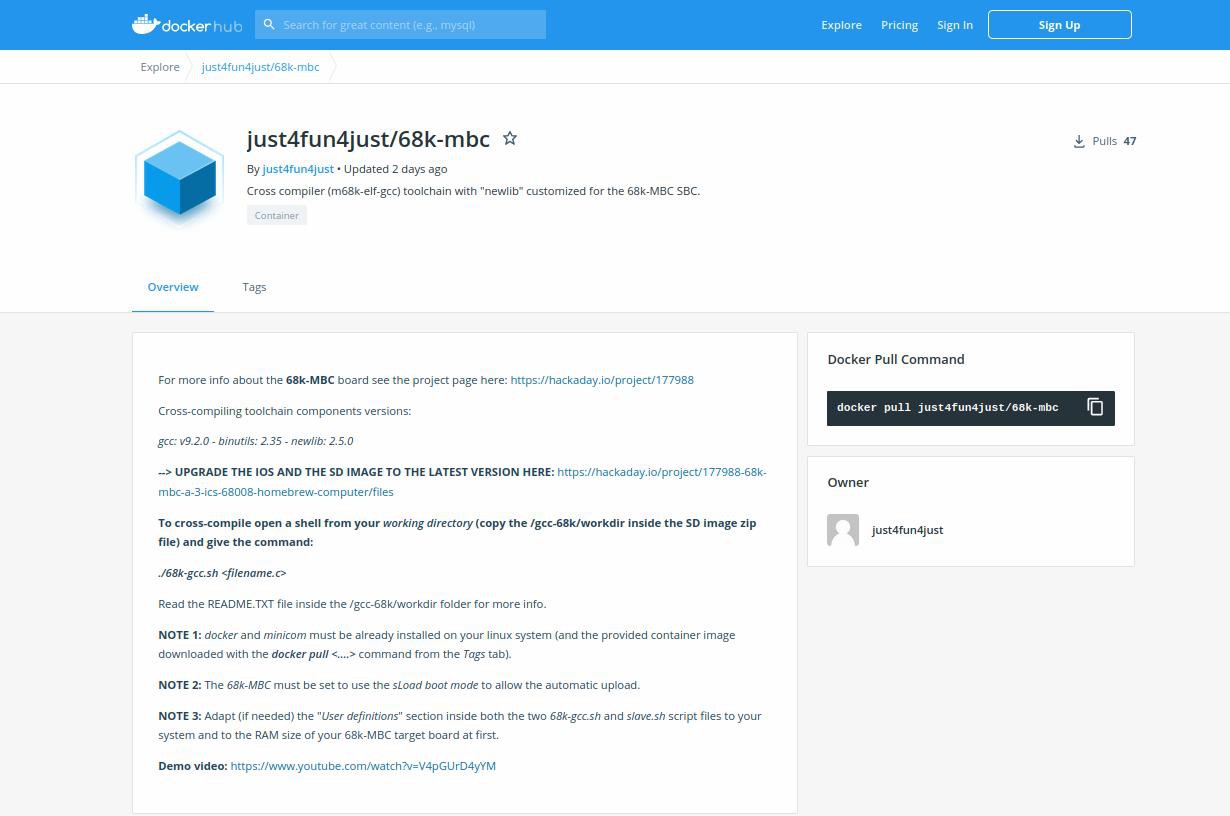Click the repository title heading

coord(368,139)
